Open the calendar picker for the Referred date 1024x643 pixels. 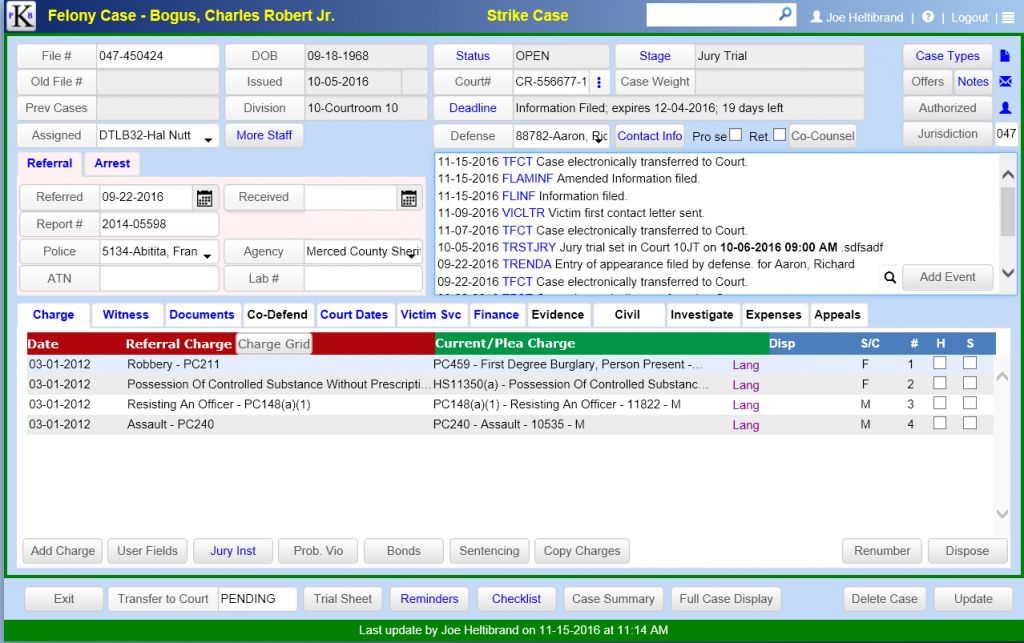(204, 197)
